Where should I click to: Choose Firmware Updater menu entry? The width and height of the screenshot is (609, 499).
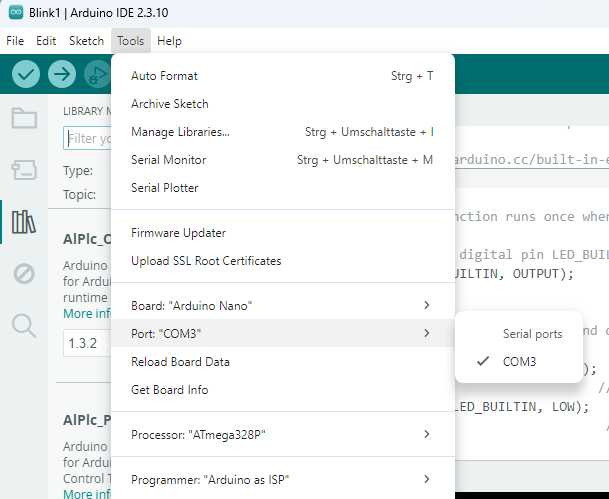click(283, 233)
